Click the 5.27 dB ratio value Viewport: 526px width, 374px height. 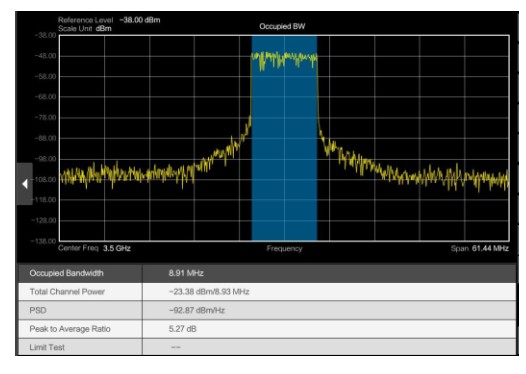(182, 329)
